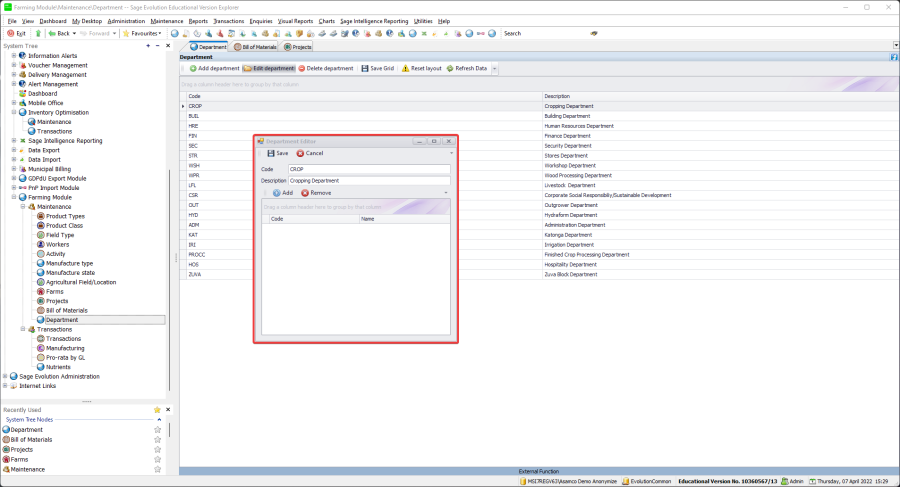Click the Remove icon in the editor
Viewport: 900px width, 487px height.
(305, 192)
